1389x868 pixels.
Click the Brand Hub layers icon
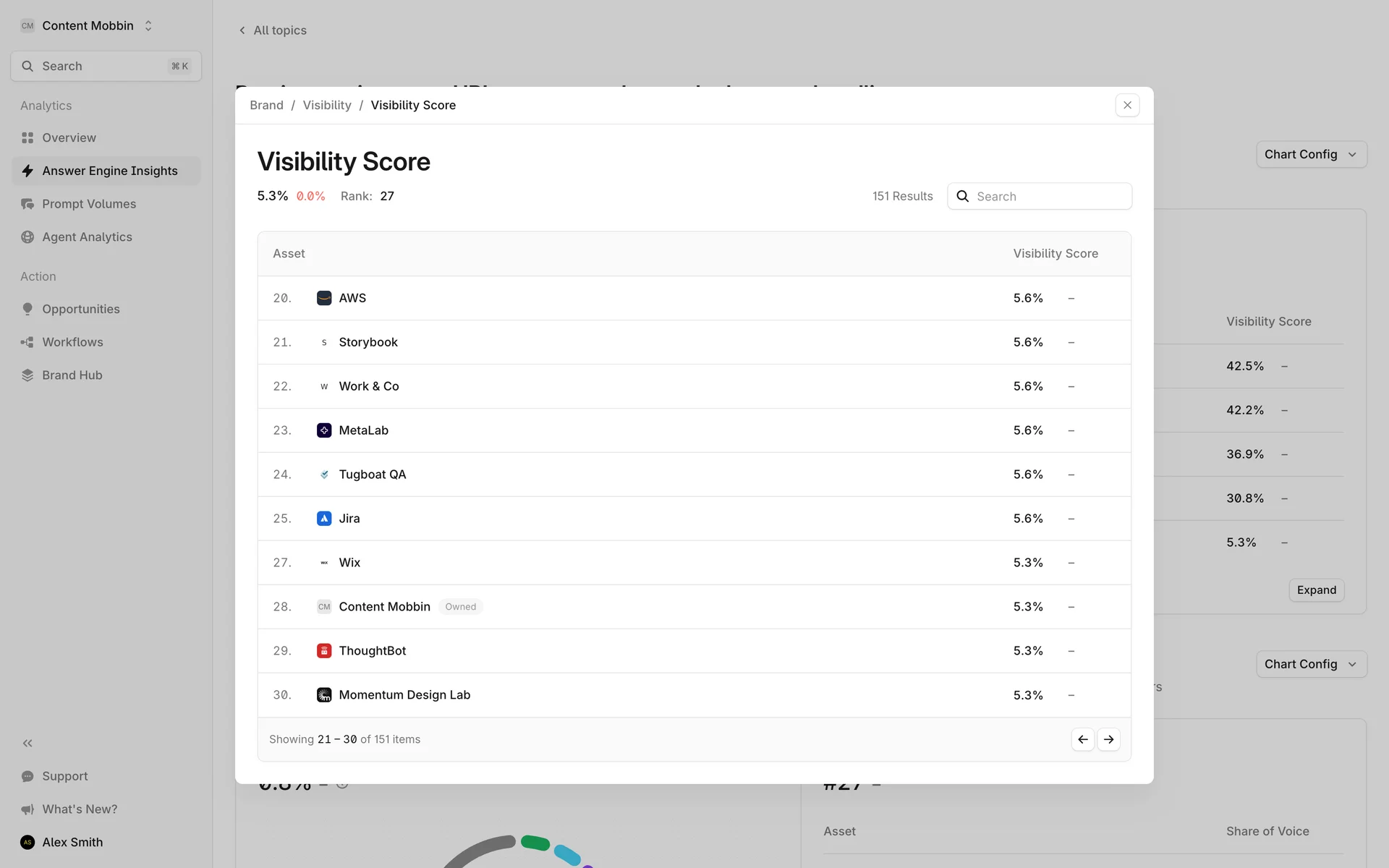click(27, 375)
